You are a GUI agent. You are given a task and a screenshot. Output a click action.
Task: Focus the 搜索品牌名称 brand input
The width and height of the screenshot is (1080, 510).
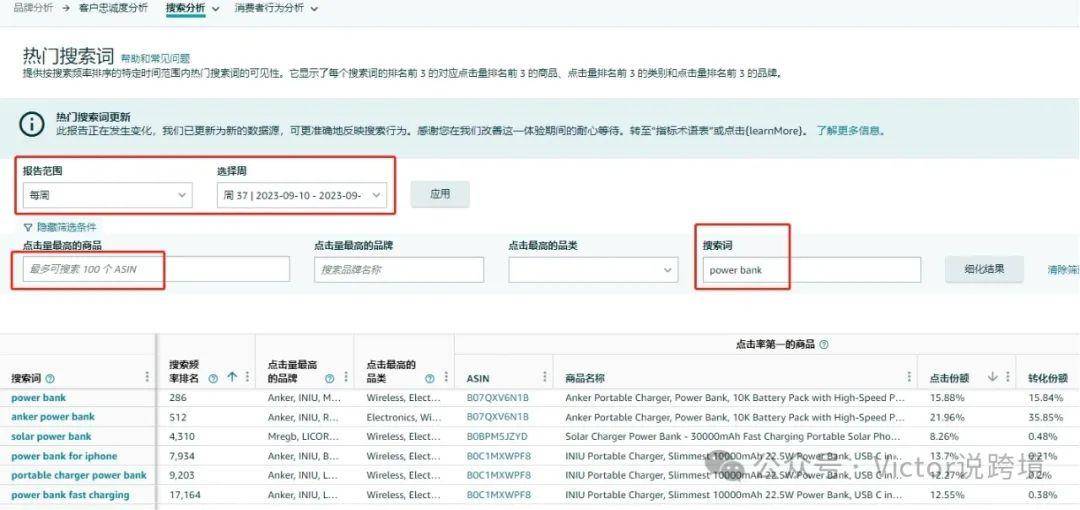click(x=399, y=269)
